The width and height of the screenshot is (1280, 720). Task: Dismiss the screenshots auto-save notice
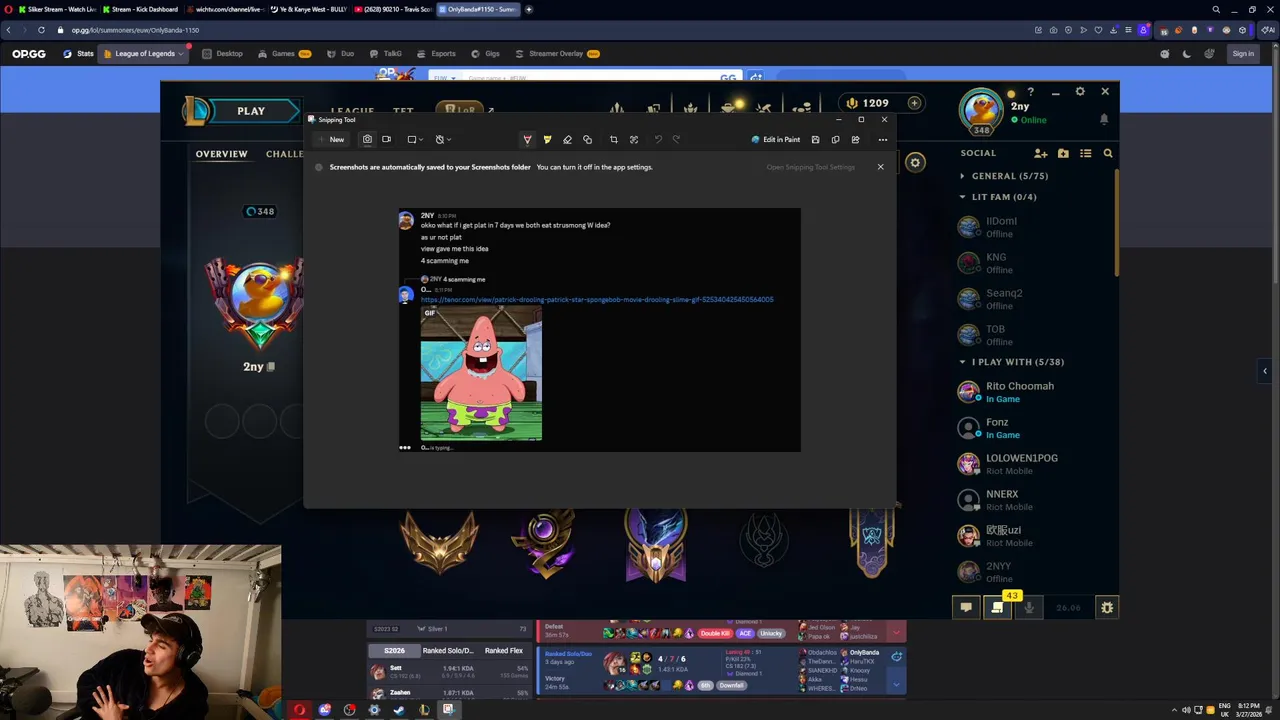(x=880, y=167)
